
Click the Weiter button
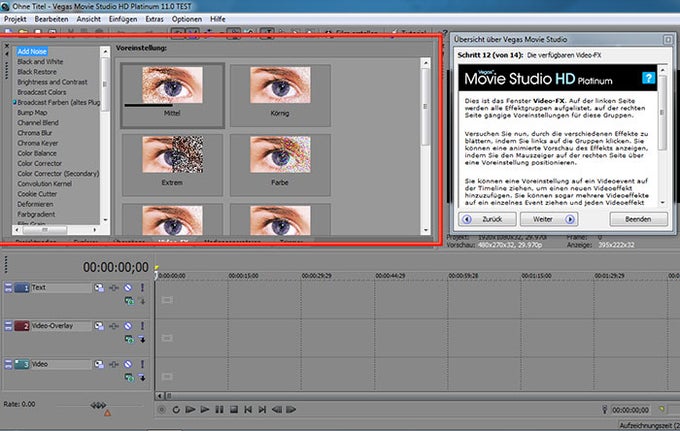point(549,219)
